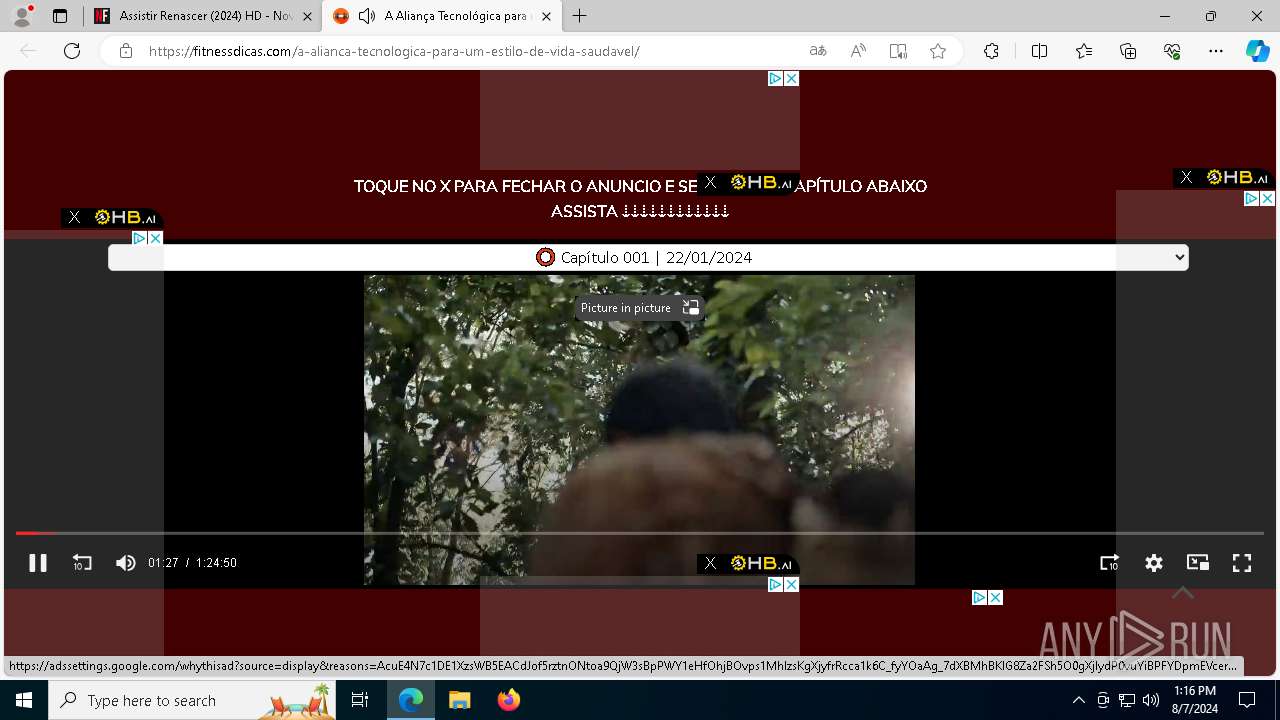The height and width of the screenshot is (720, 1280).
Task: Close the left sidebar ad with X
Action: coord(155,238)
